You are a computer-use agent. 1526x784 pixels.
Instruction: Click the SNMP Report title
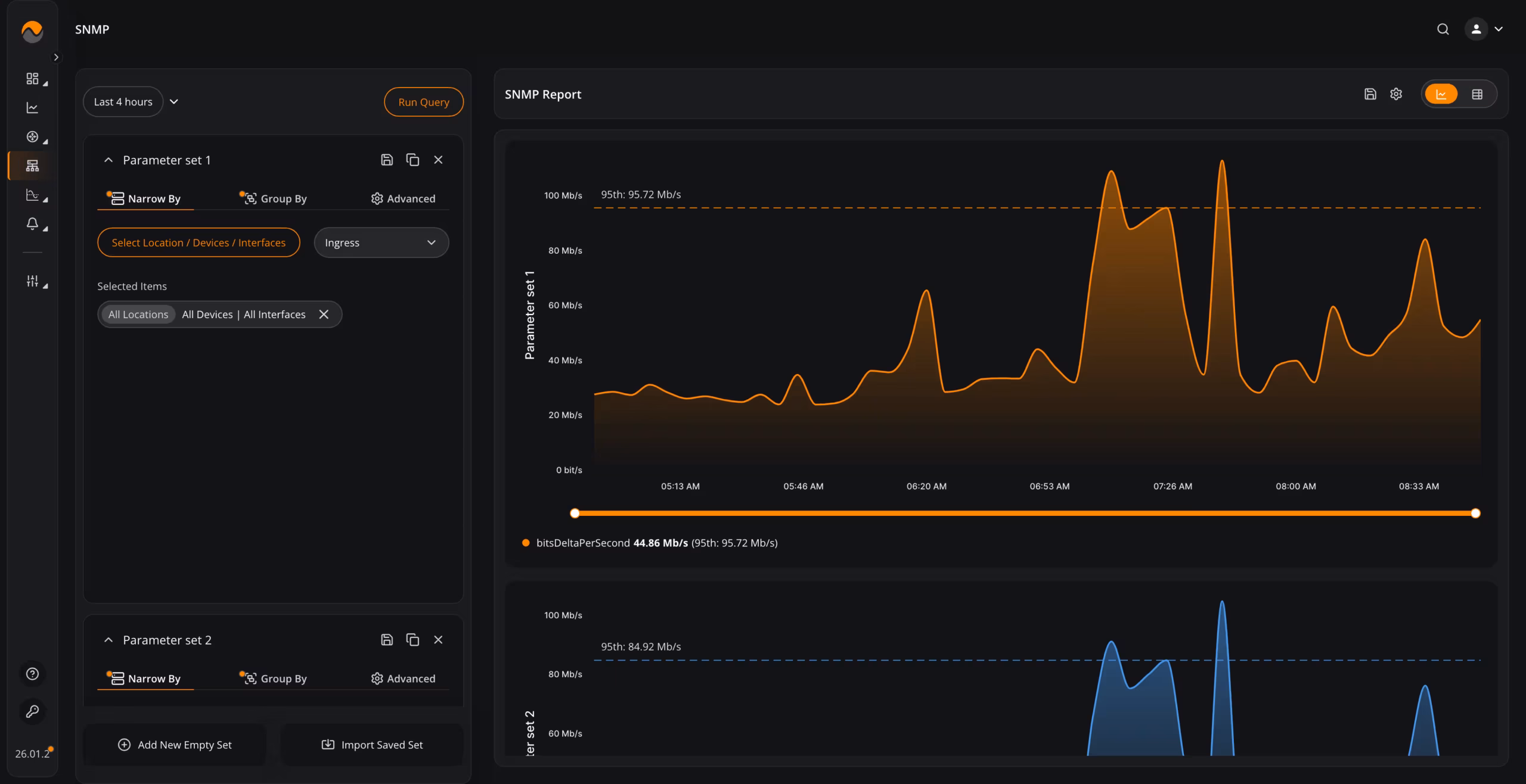(543, 94)
